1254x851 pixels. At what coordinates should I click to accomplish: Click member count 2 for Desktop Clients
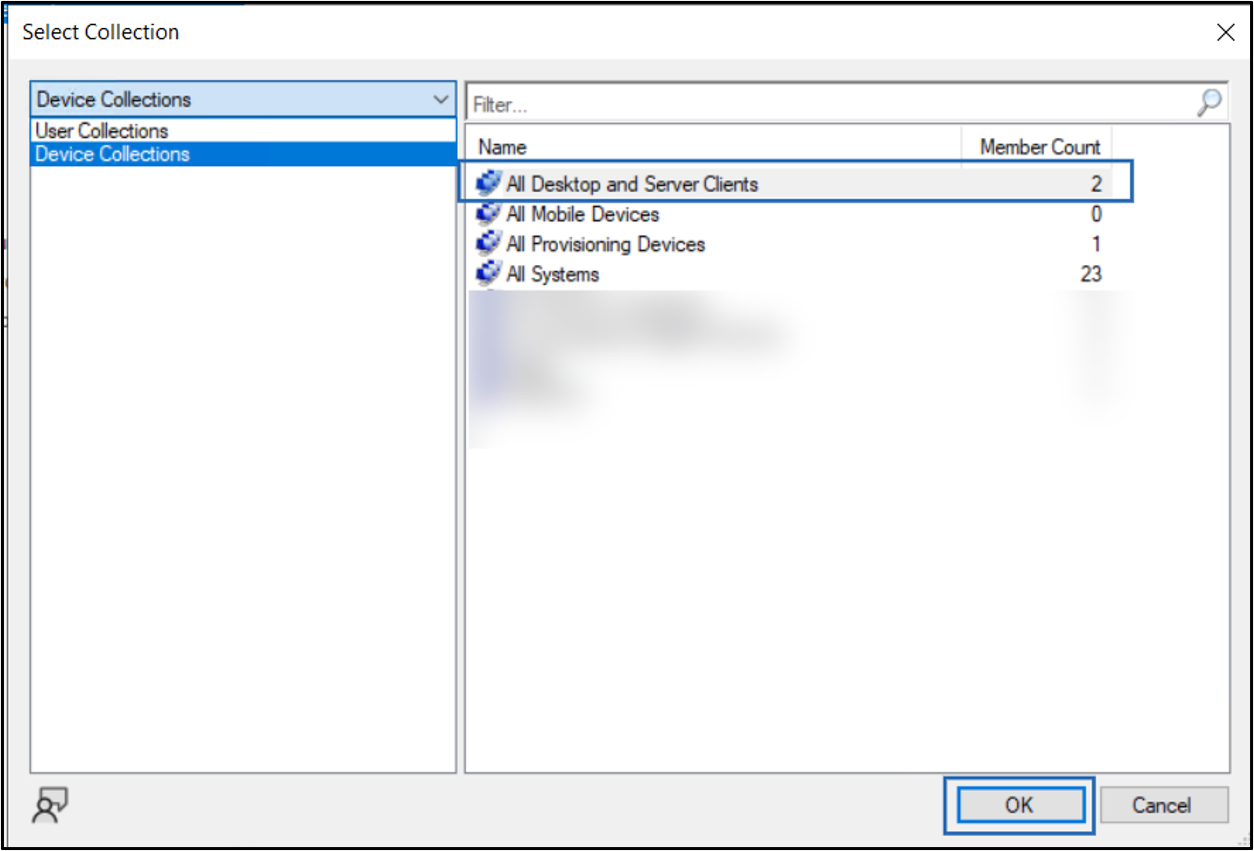coord(1097,184)
